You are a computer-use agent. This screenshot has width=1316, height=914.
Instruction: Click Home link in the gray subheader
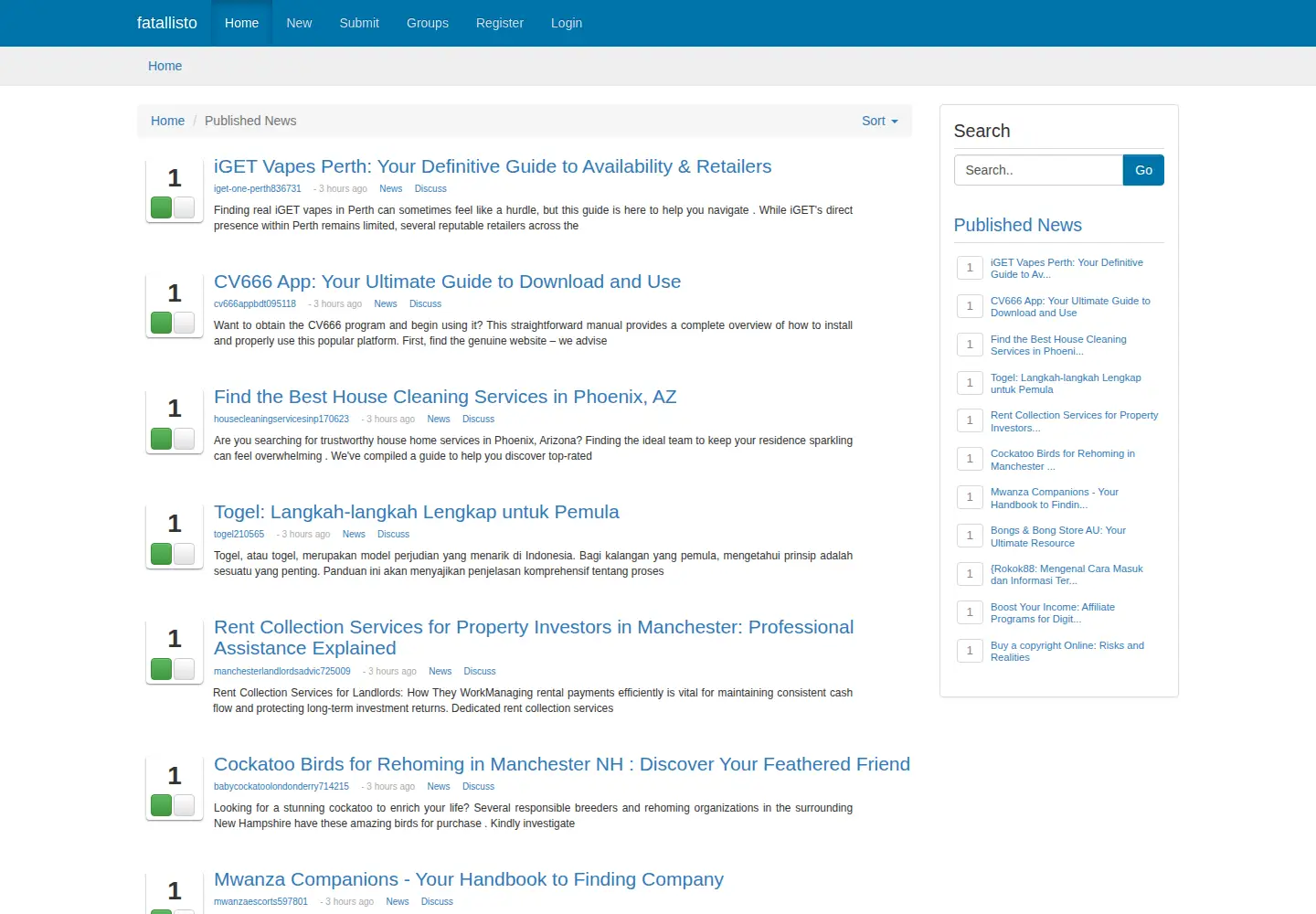(x=165, y=66)
